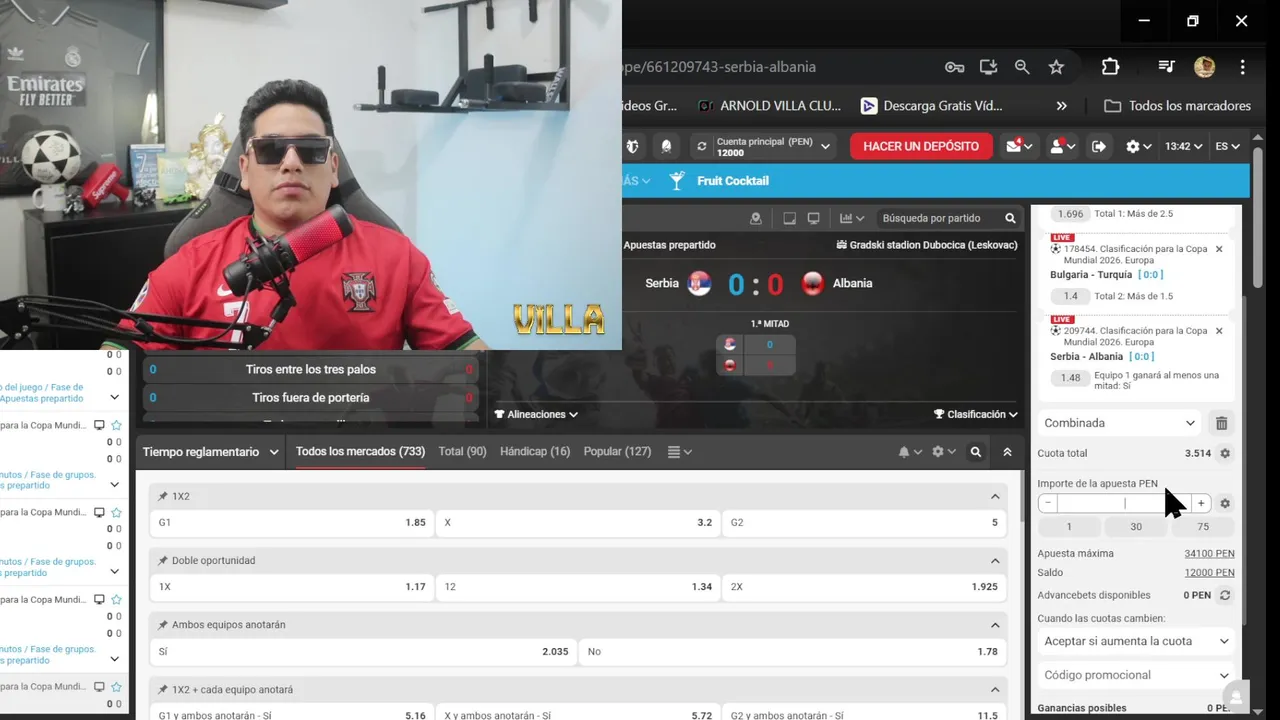
Task: Pin the Doble oportunidad market
Action: pyautogui.click(x=163, y=561)
